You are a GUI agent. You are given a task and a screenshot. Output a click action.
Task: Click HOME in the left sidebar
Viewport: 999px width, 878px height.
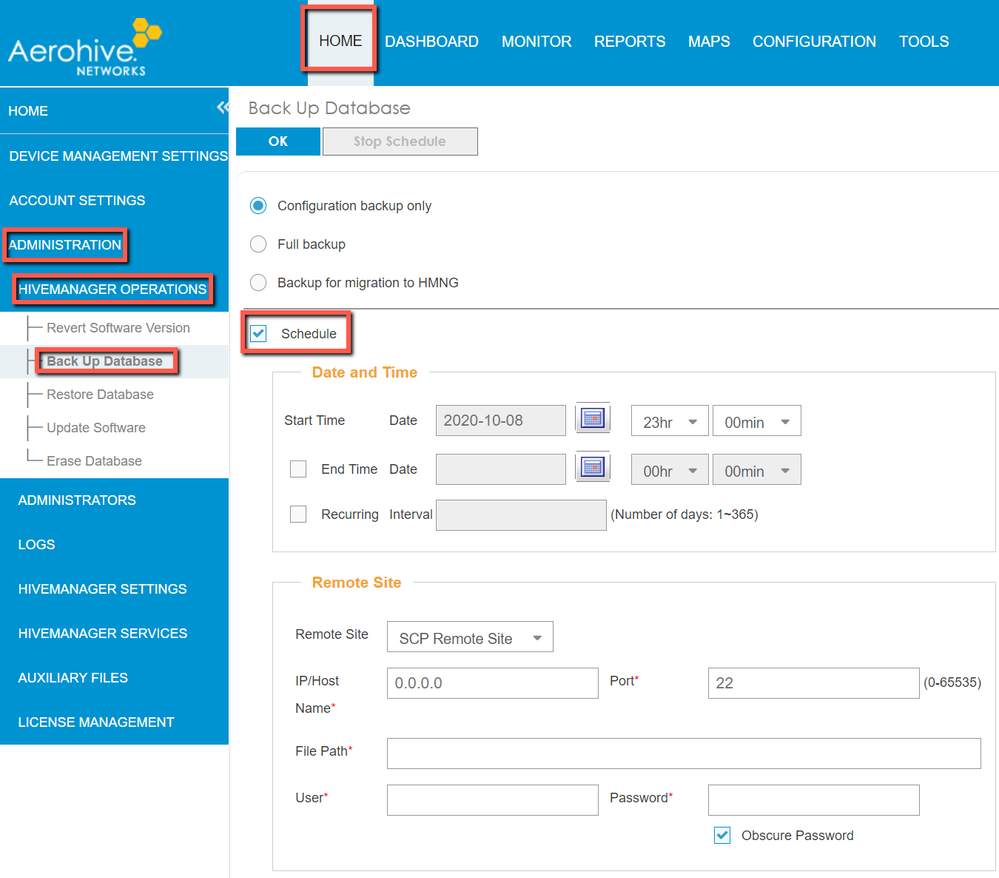click(x=28, y=111)
